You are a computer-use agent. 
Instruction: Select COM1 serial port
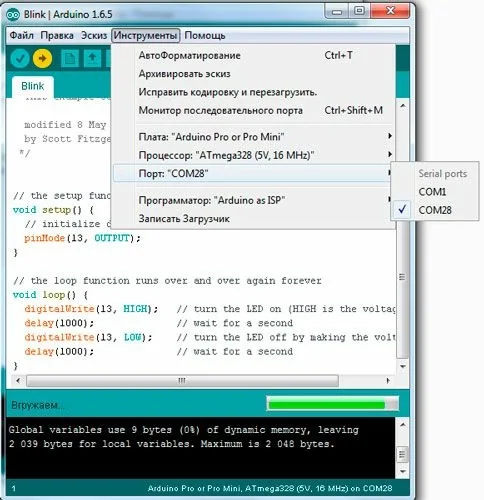coord(435,192)
